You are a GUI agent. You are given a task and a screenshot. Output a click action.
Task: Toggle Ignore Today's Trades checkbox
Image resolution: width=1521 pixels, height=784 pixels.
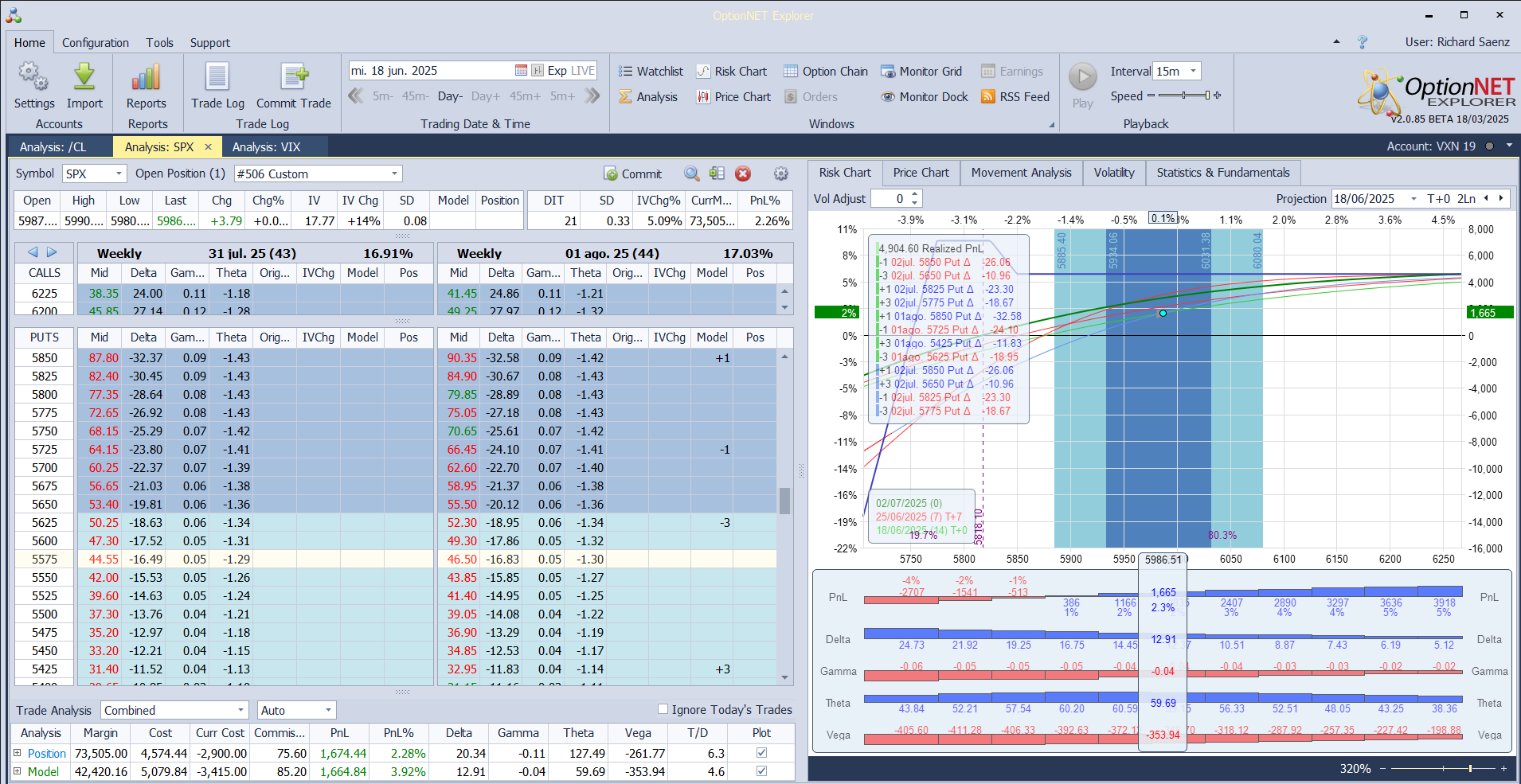(x=663, y=708)
